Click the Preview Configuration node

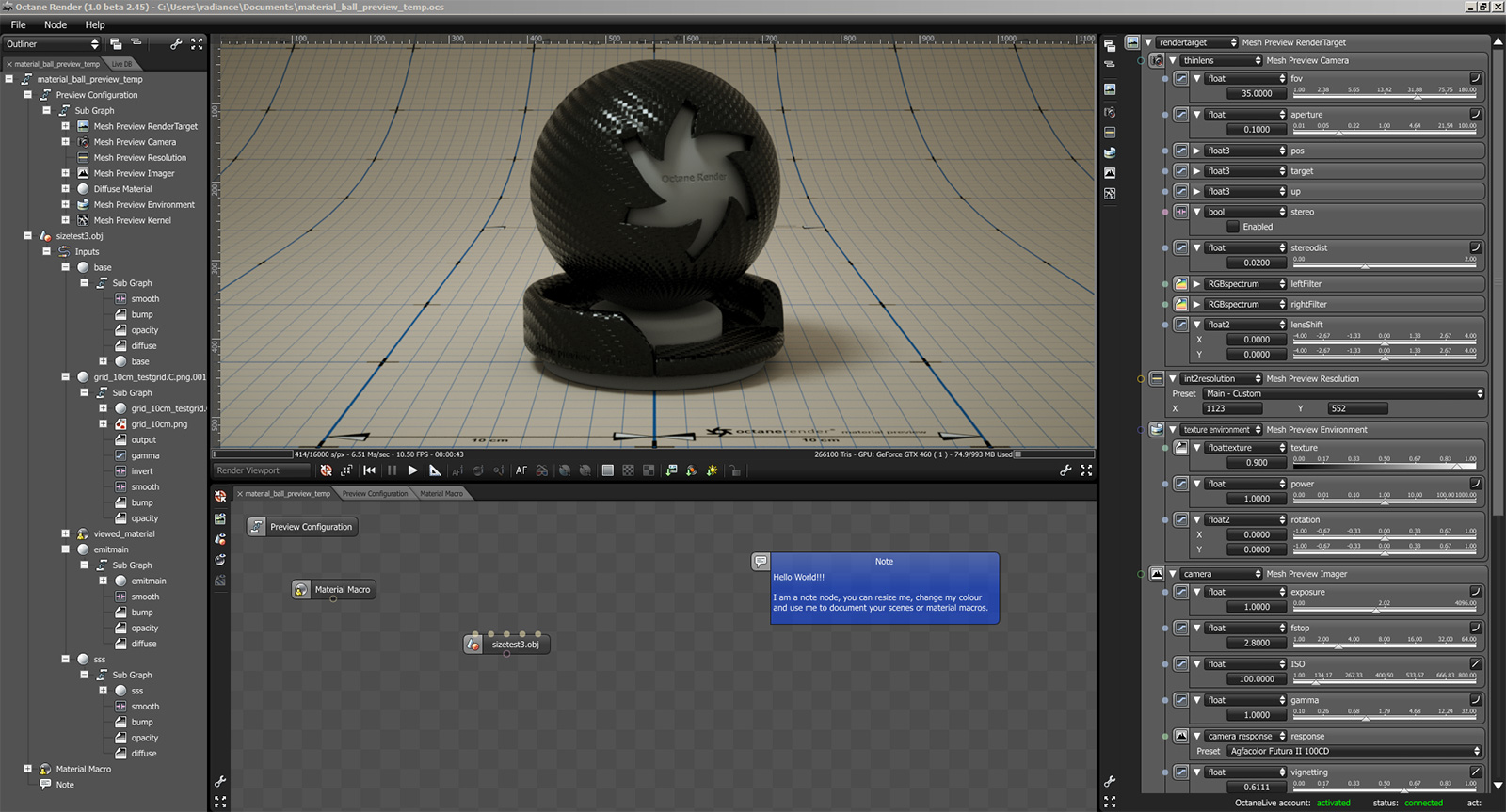pyautogui.click(x=302, y=527)
